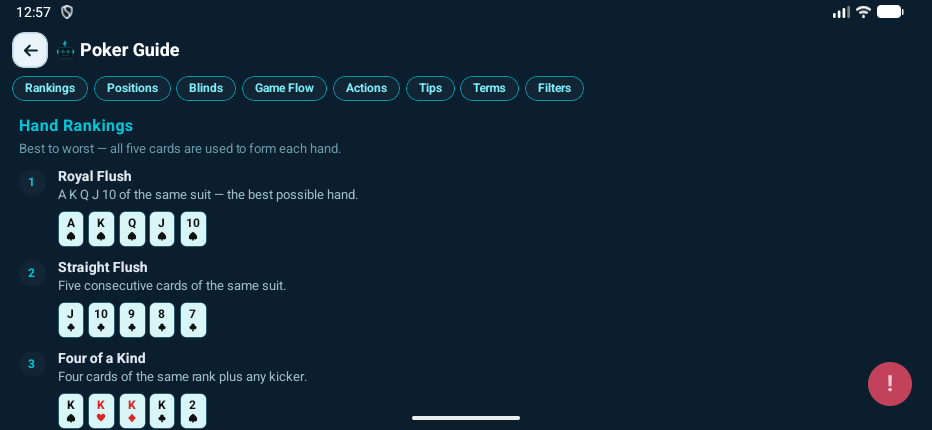Tap the Queen of spades card
The image size is (932, 430).
pyautogui.click(x=132, y=229)
